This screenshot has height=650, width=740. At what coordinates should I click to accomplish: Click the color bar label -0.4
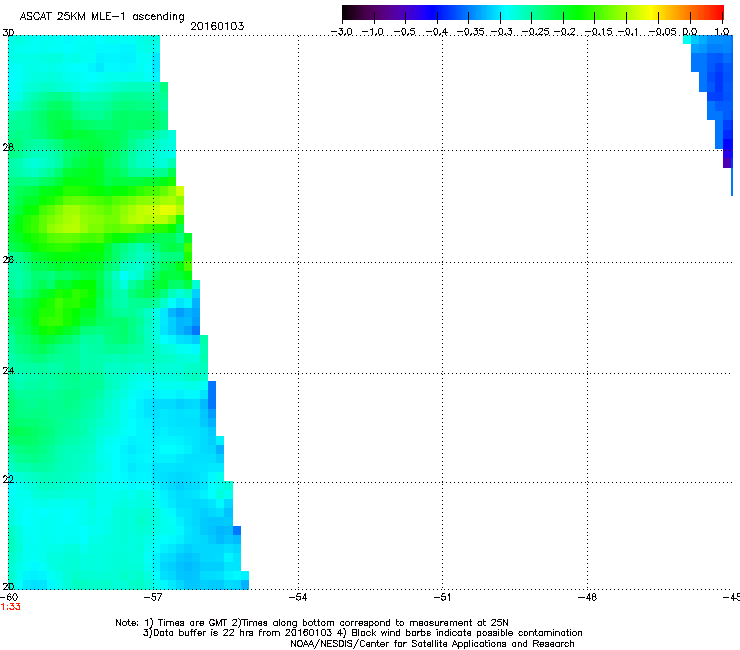437,32
